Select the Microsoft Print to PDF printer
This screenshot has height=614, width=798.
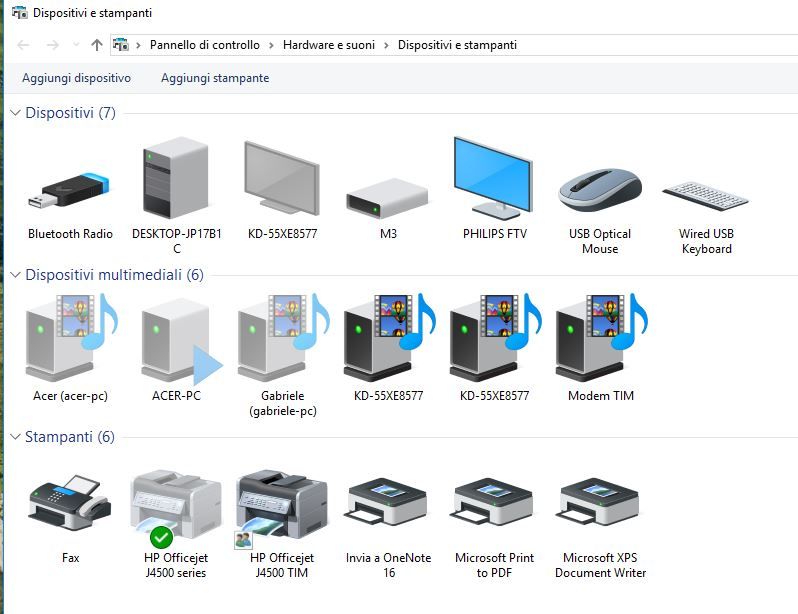pyautogui.click(x=493, y=503)
